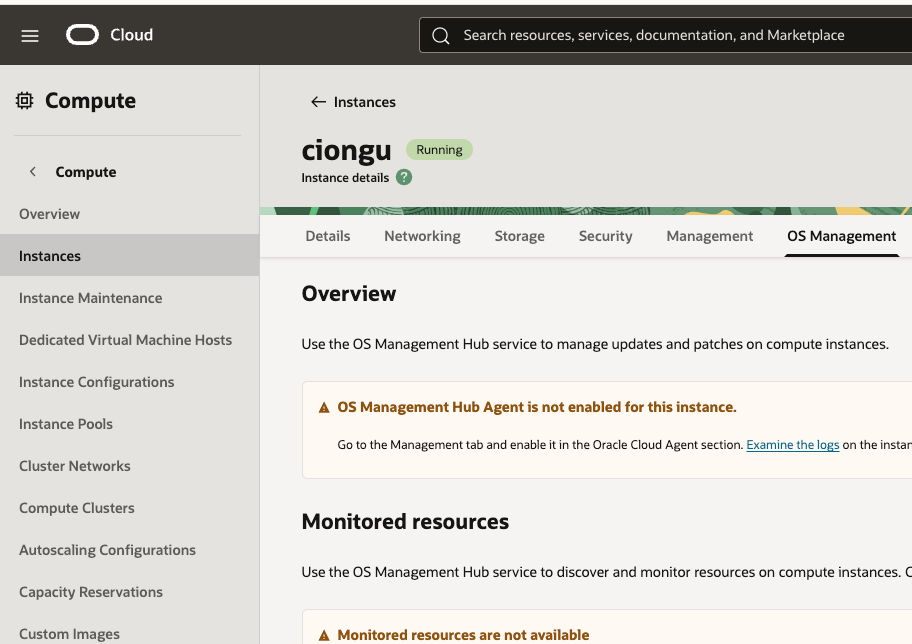The image size is (912, 644).
Task: Click the Compute chip icon
Action: pos(25,100)
